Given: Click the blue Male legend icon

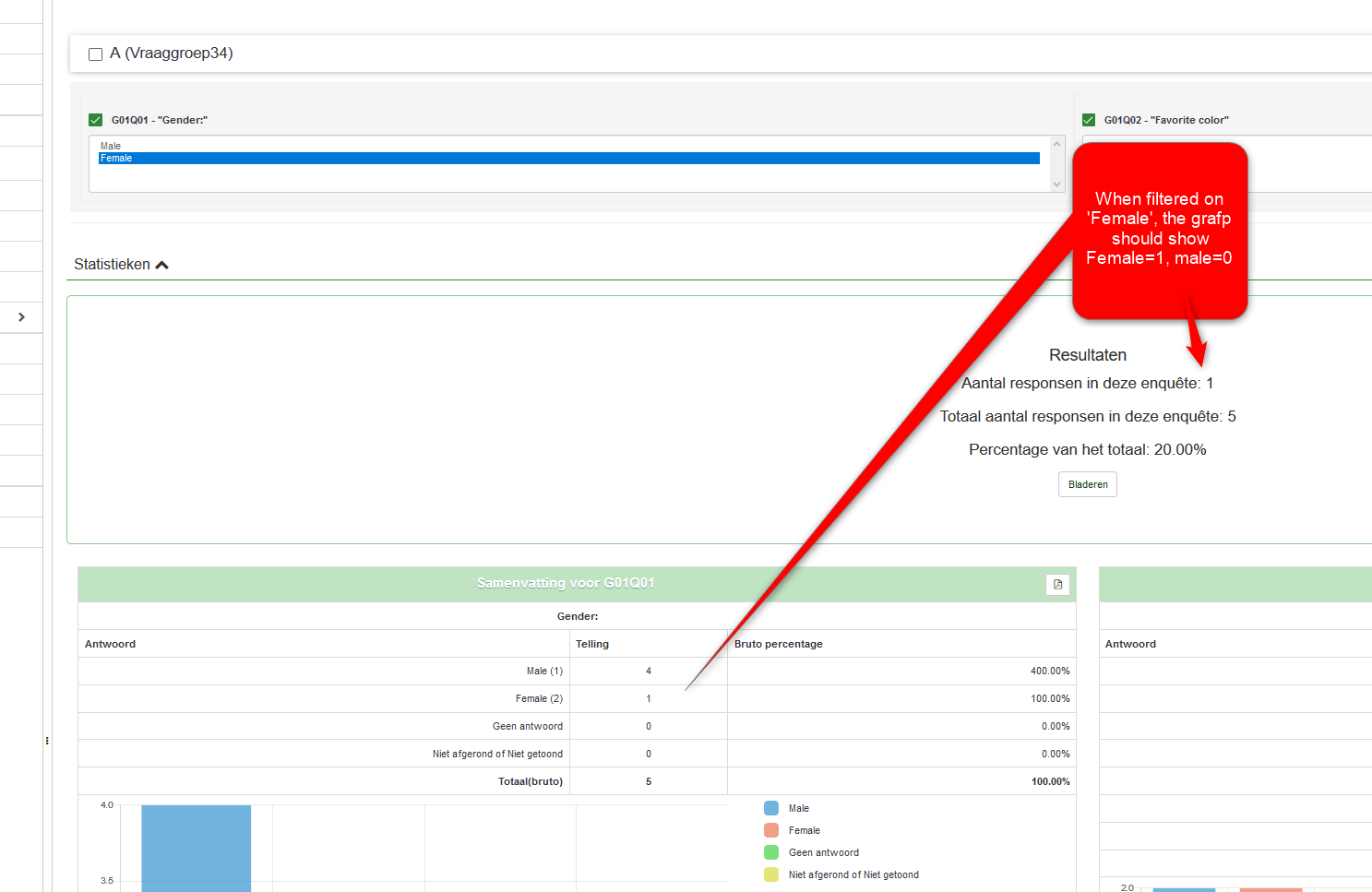Looking at the screenshot, I should [771, 808].
